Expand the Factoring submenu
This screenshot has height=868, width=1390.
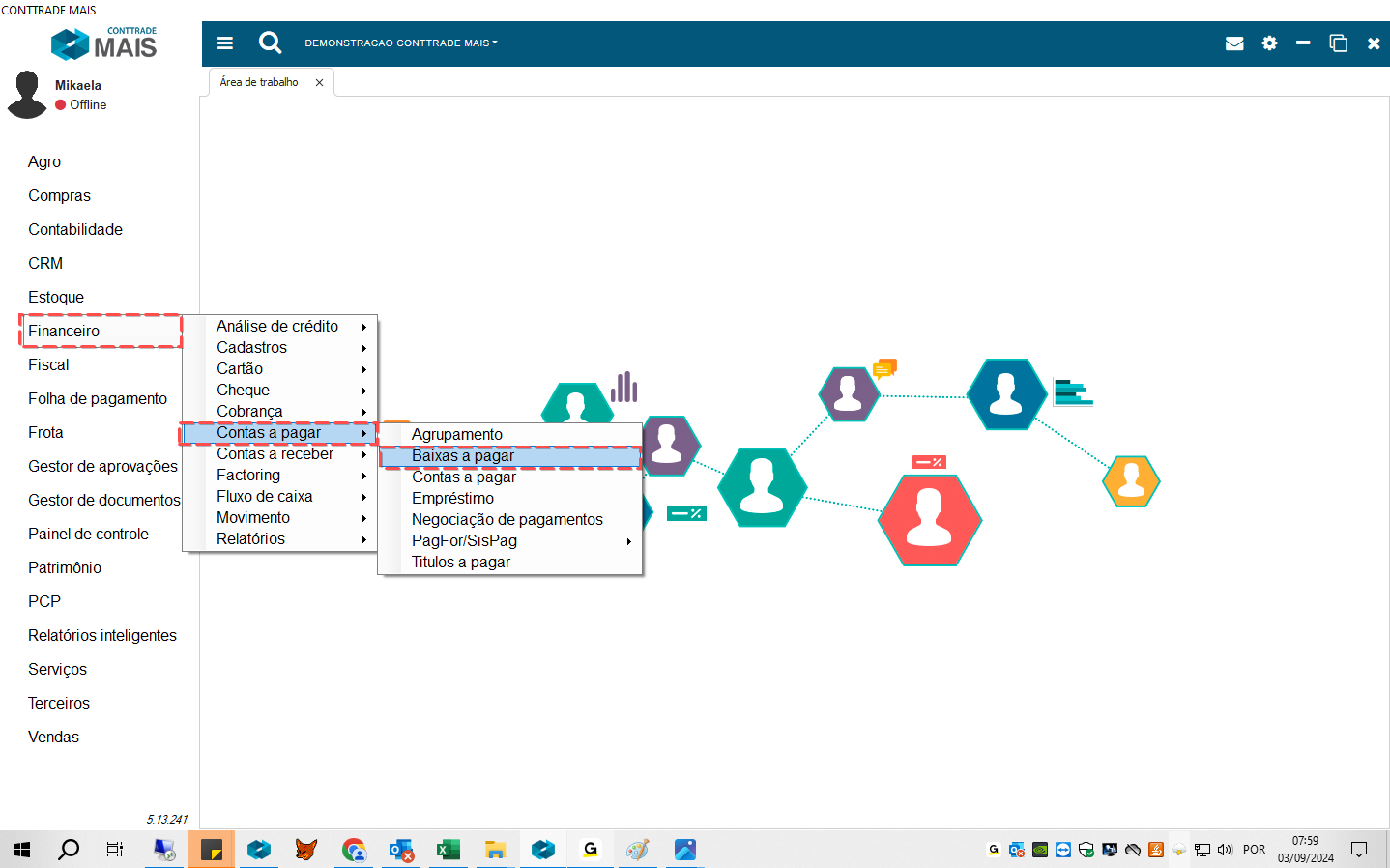tap(278, 476)
